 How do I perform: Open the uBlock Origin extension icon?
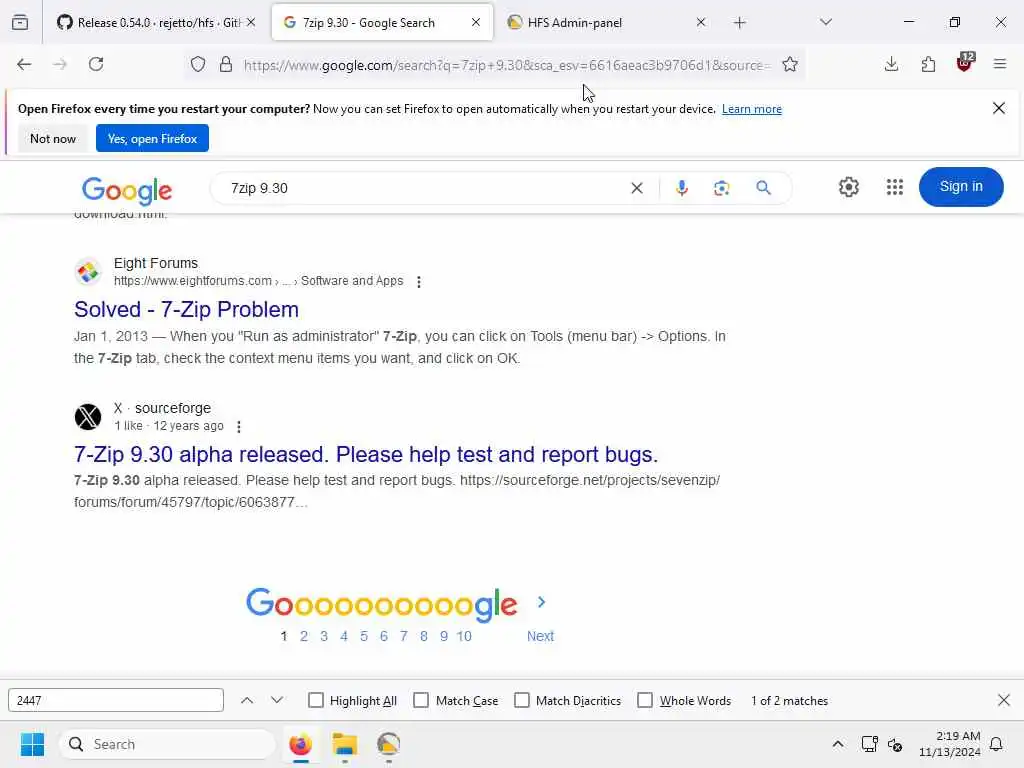[965, 63]
